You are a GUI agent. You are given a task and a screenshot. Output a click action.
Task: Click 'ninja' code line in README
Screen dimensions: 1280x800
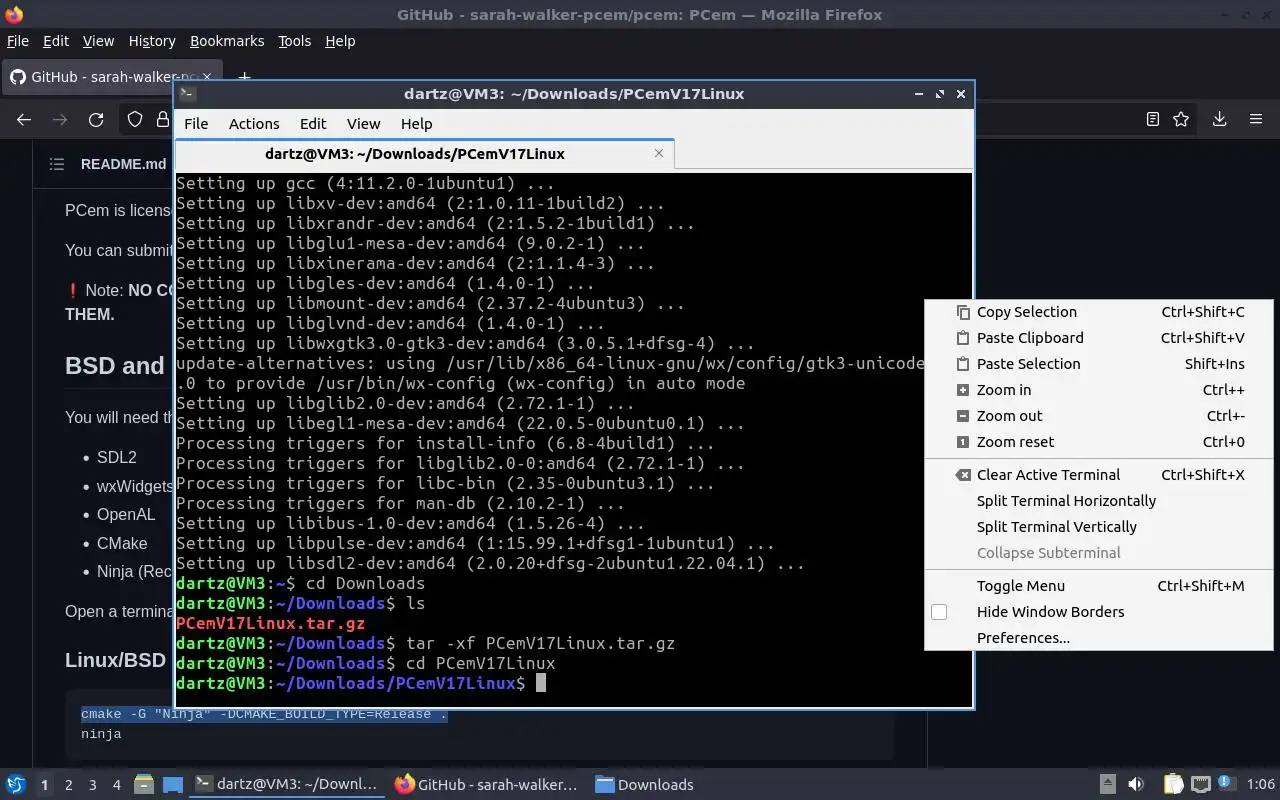click(101, 734)
